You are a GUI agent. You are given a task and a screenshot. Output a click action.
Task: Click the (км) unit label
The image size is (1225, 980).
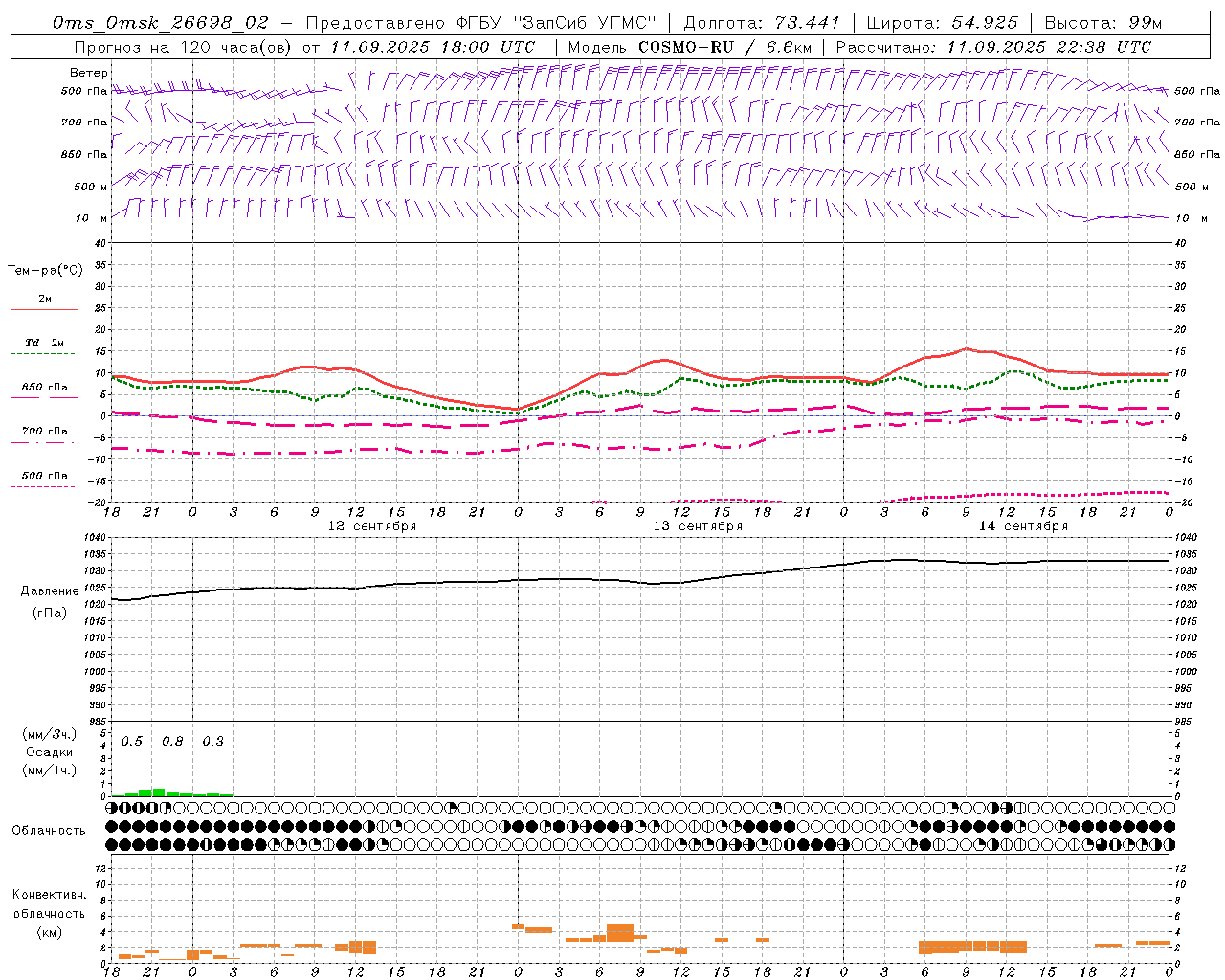coord(49,932)
